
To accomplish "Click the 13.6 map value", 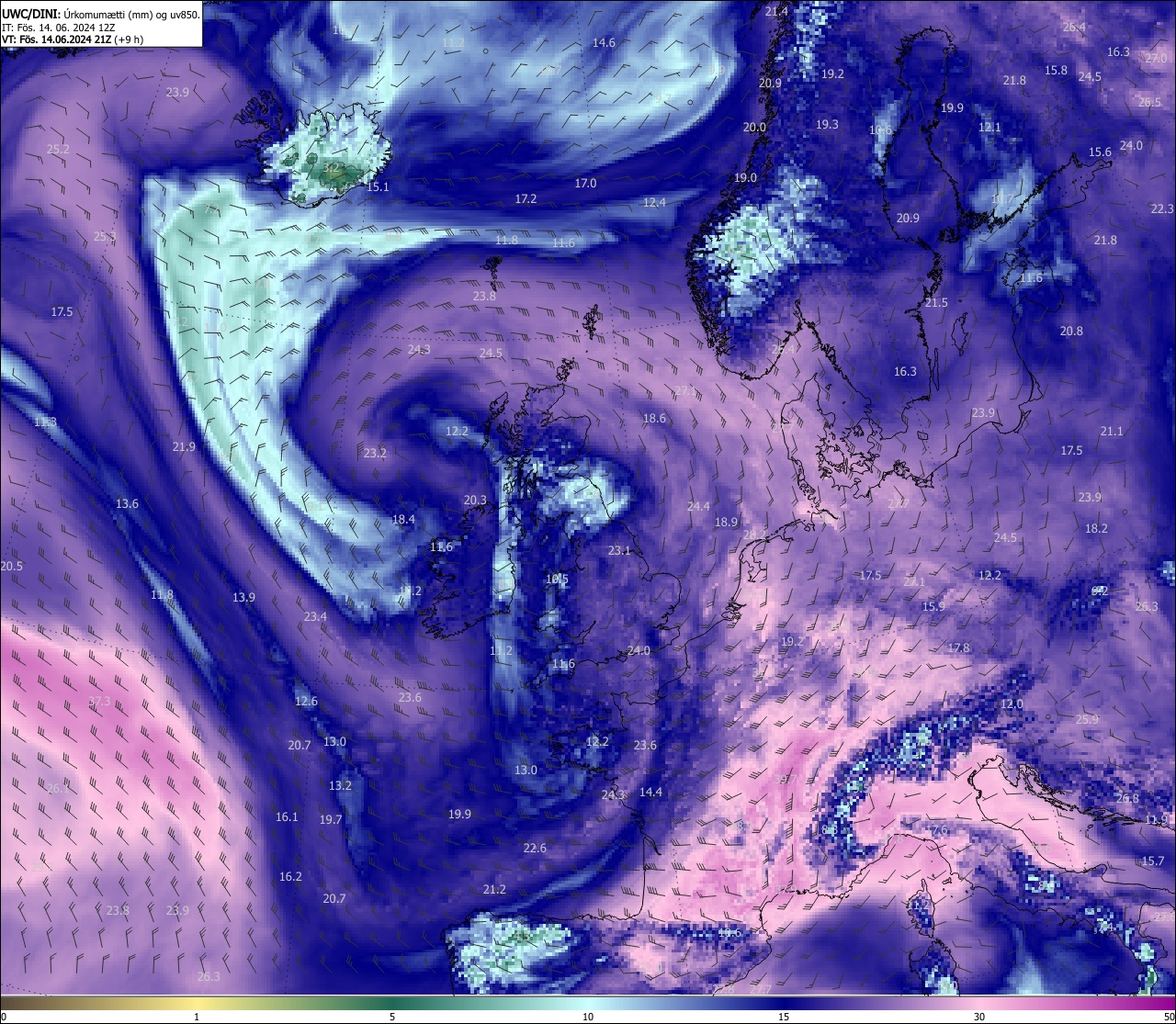I will pyautogui.click(x=127, y=503).
